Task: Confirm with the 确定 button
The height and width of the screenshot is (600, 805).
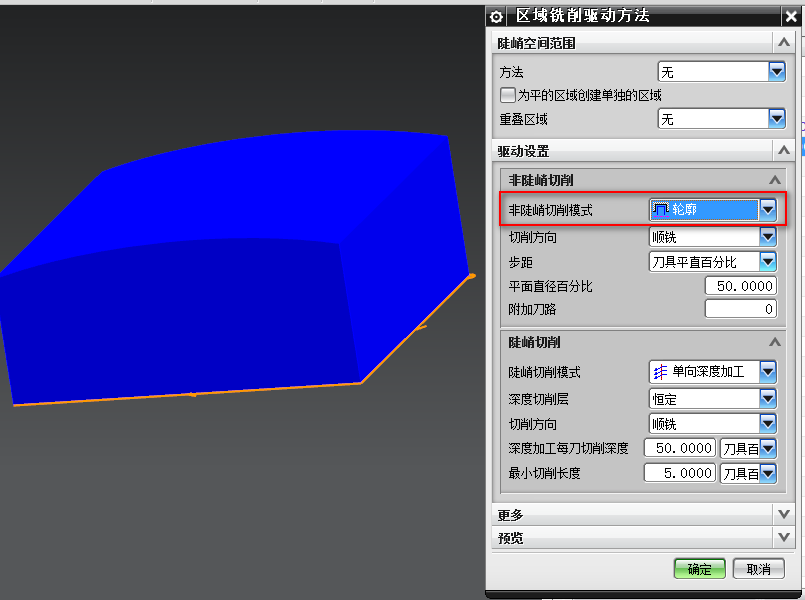Action: tap(699, 569)
